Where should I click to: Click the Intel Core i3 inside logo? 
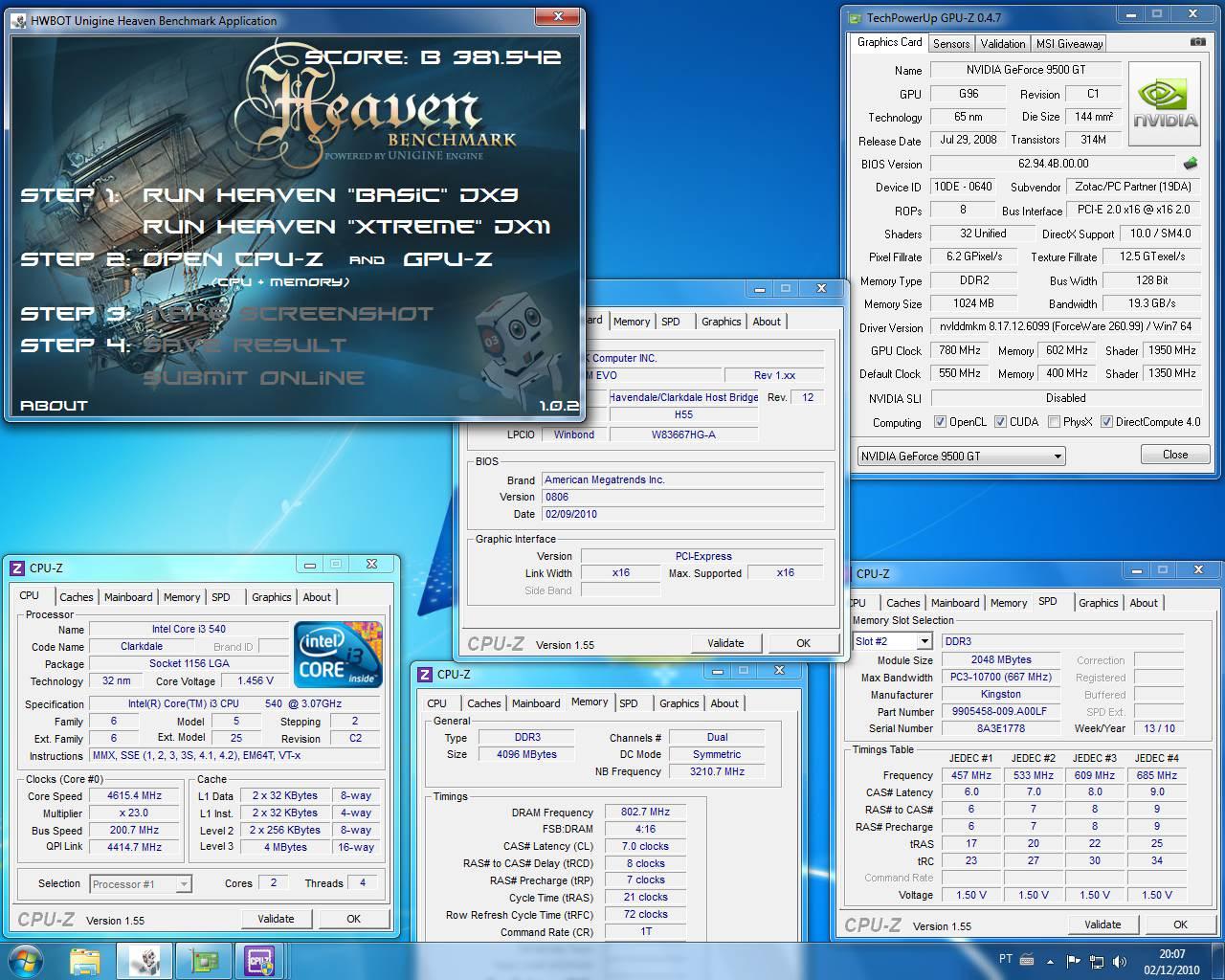click(x=338, y=654)
